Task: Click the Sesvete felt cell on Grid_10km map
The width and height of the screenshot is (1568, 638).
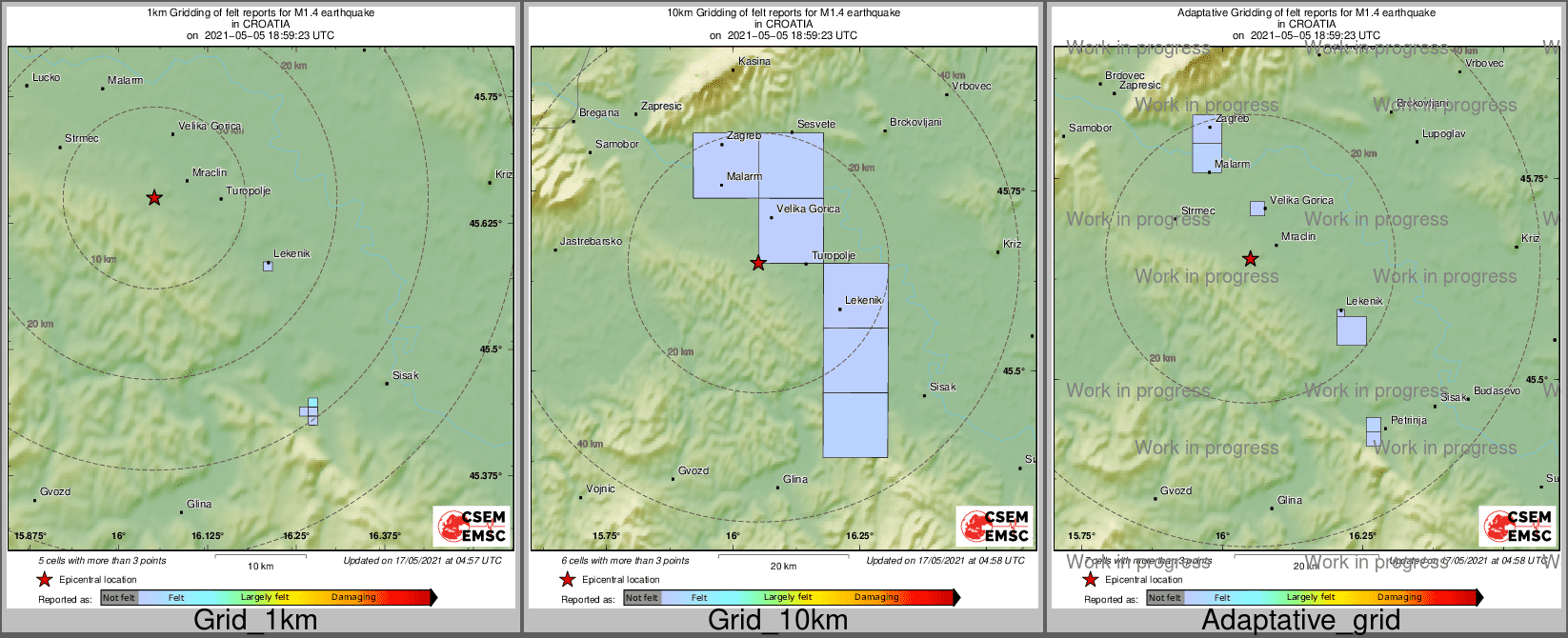Action: coord(791,166)
